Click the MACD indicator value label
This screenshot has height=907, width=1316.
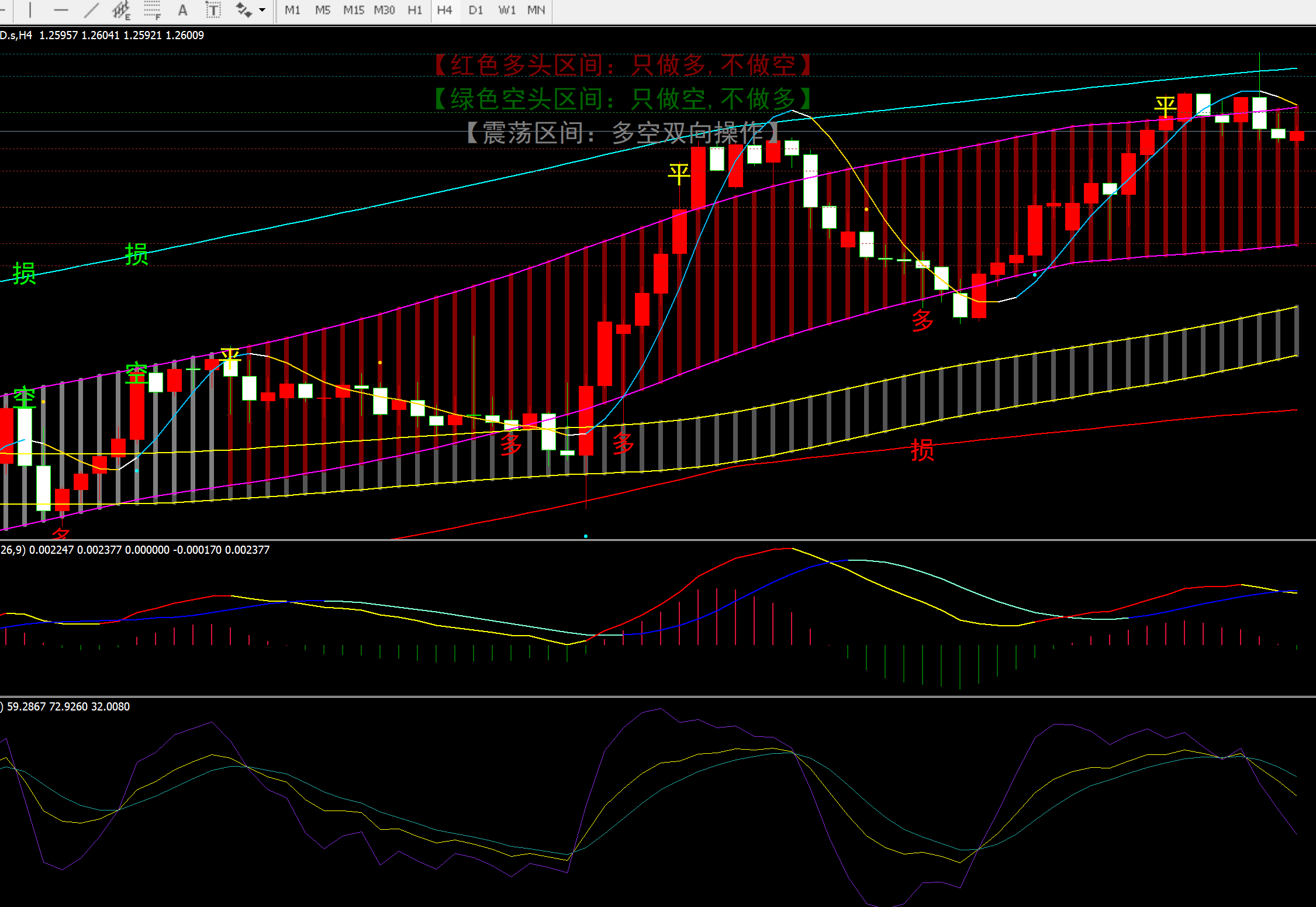point(134,550)
